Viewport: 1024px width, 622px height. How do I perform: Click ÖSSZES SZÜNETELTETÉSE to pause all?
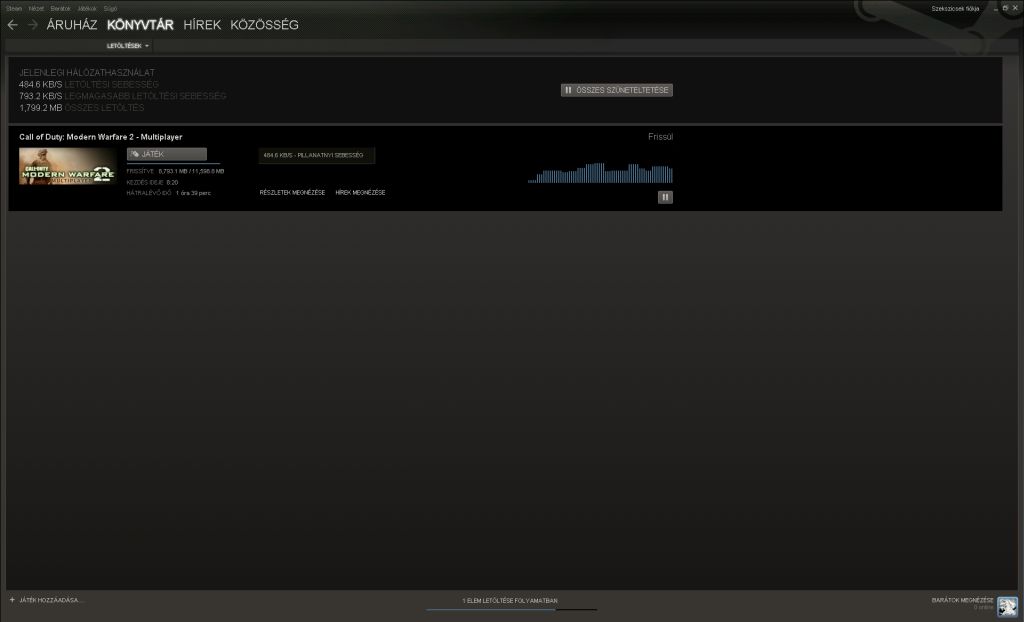616,90
